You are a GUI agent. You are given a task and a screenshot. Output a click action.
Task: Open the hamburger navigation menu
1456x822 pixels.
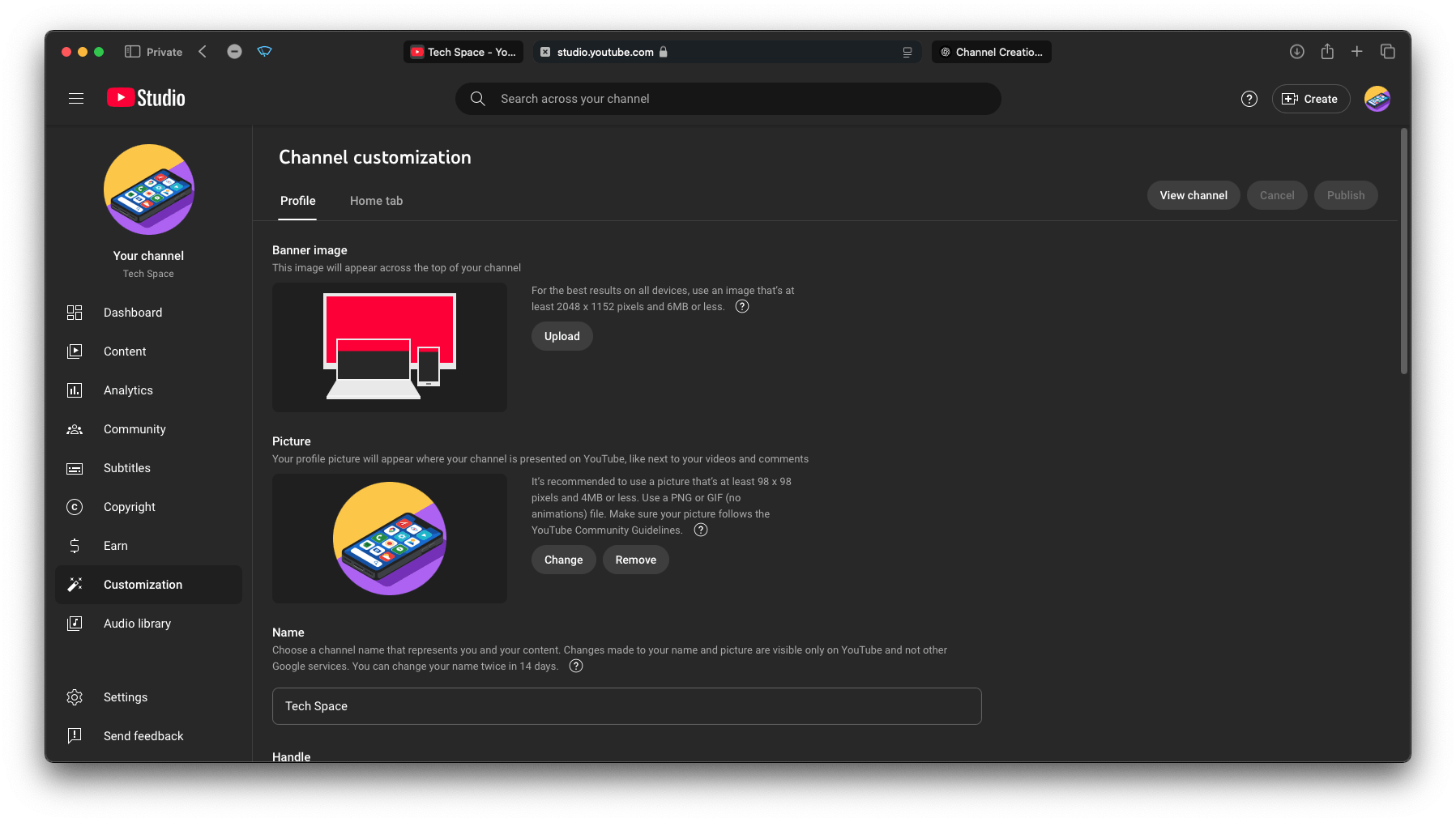coord(76,99)
